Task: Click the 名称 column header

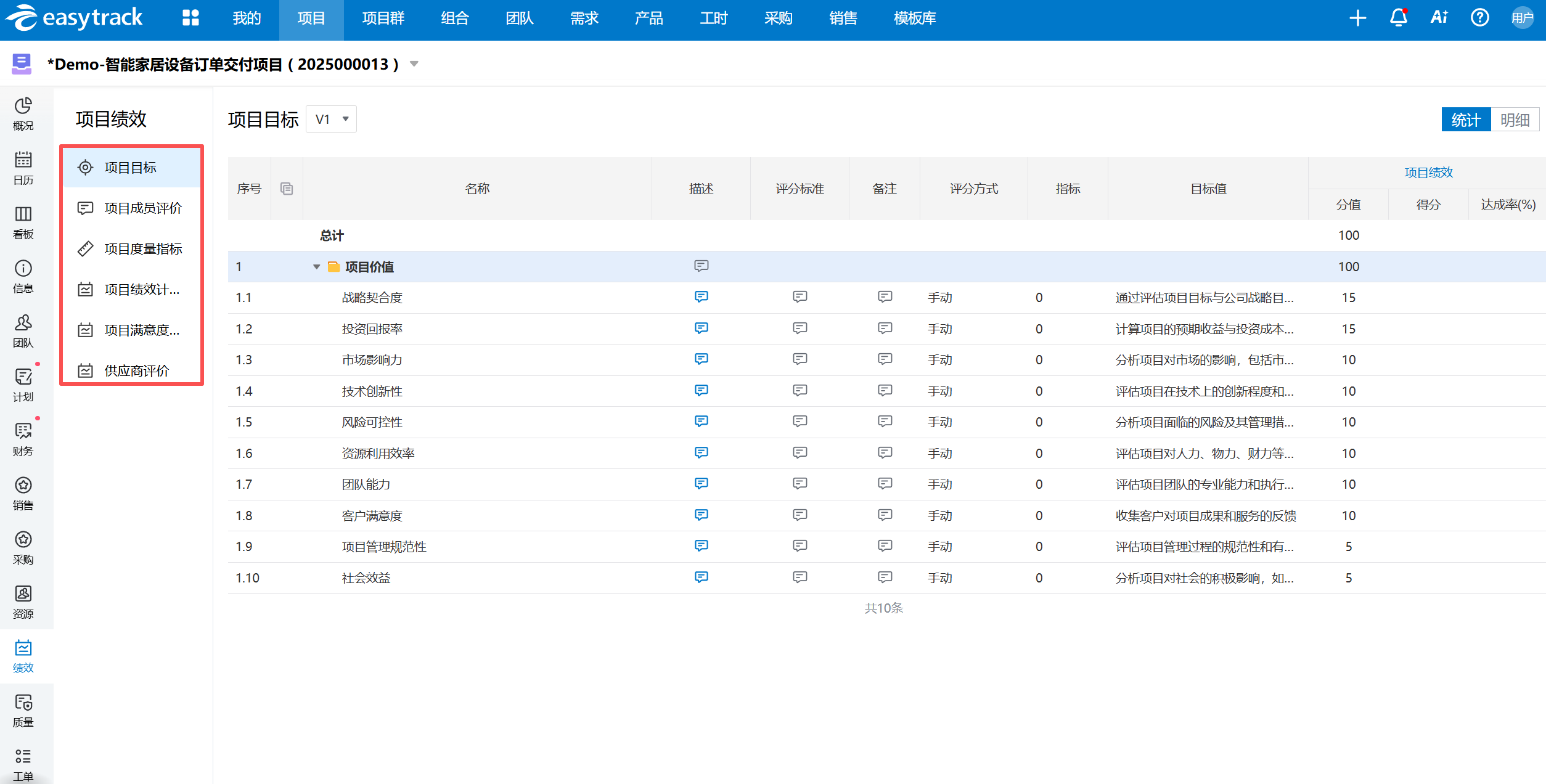Action: tap(477, 189)
